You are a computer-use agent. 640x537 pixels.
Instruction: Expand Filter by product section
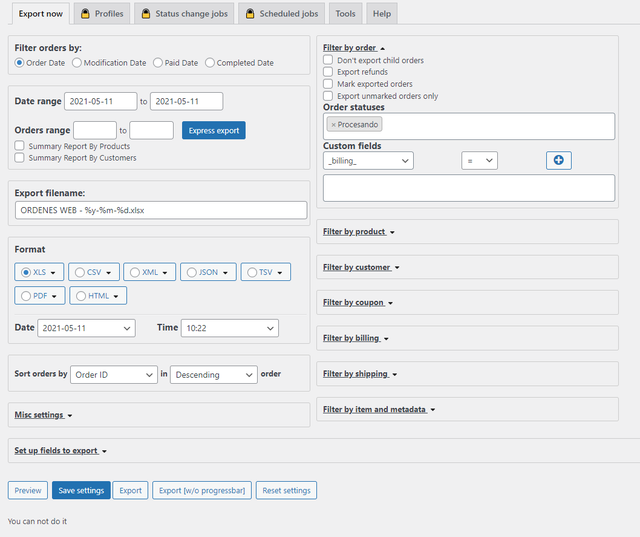tap(358, 232)
